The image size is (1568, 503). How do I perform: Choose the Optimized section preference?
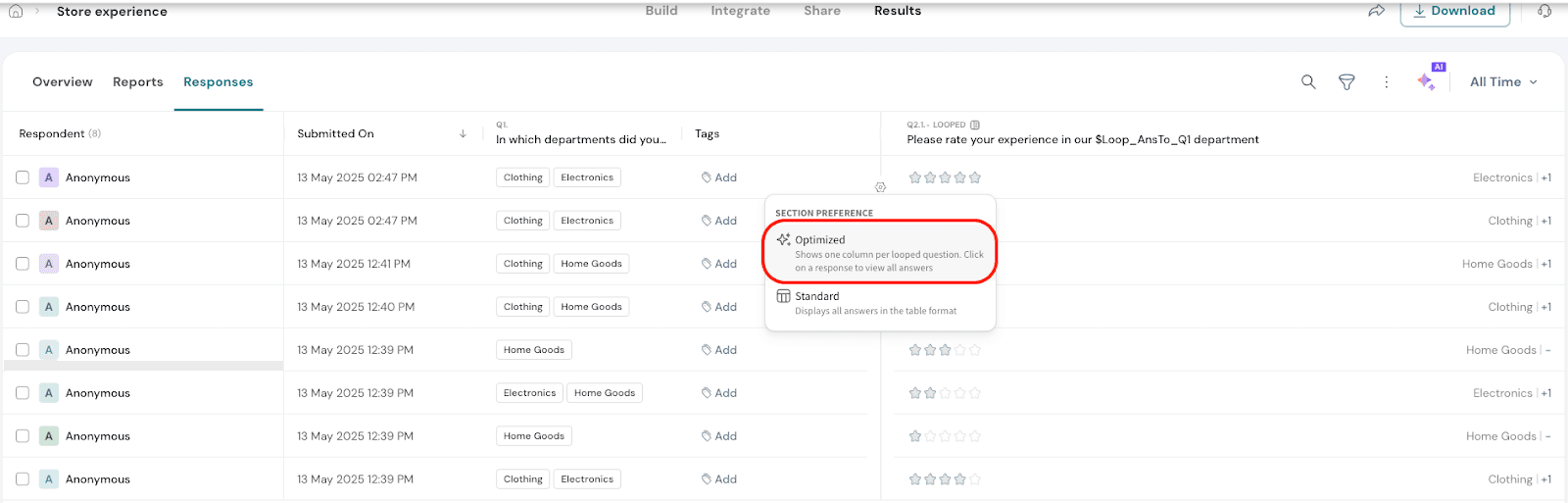(879, 253)
